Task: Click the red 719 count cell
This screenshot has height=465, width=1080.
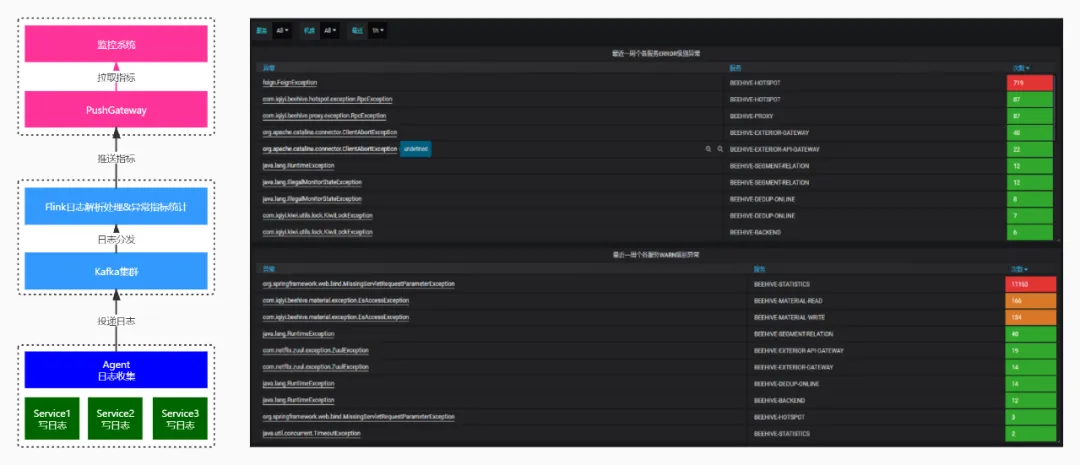Action: click(1029, 82)
